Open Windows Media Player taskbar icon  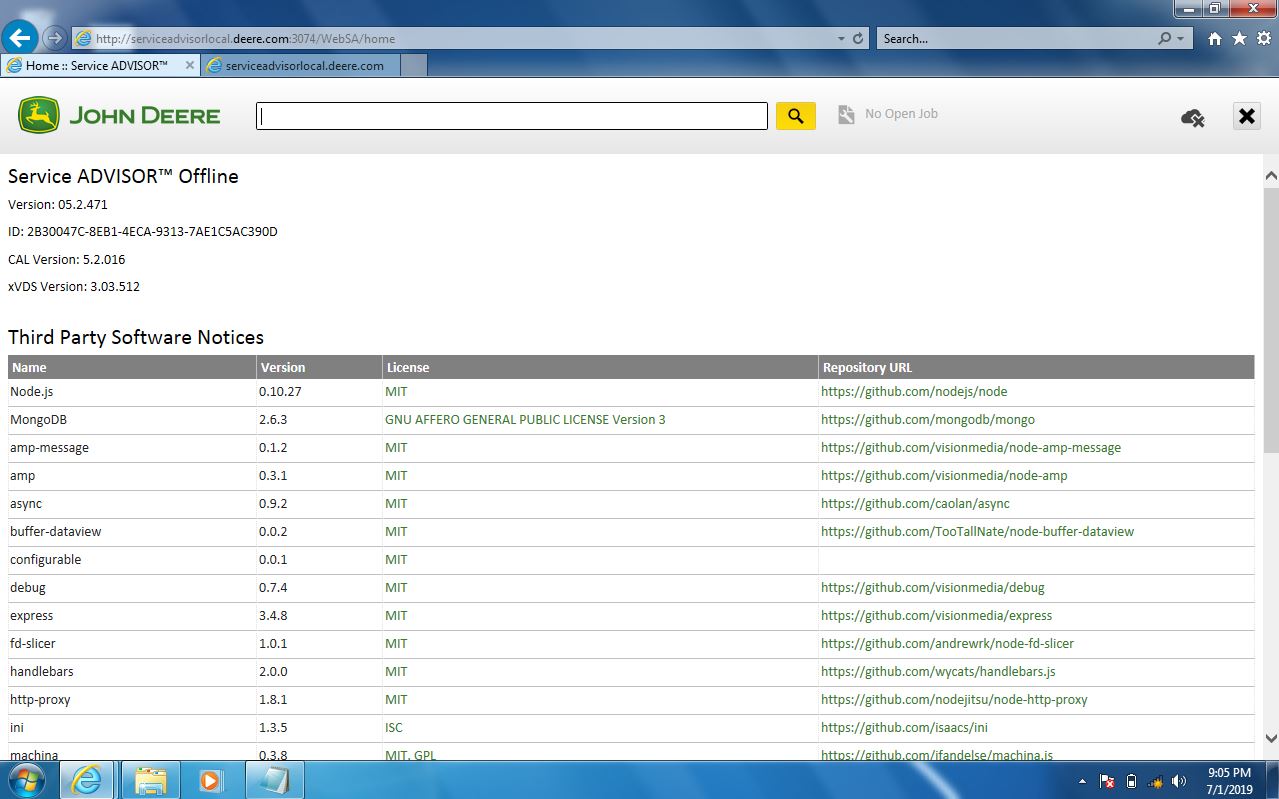tap(210, 780)
